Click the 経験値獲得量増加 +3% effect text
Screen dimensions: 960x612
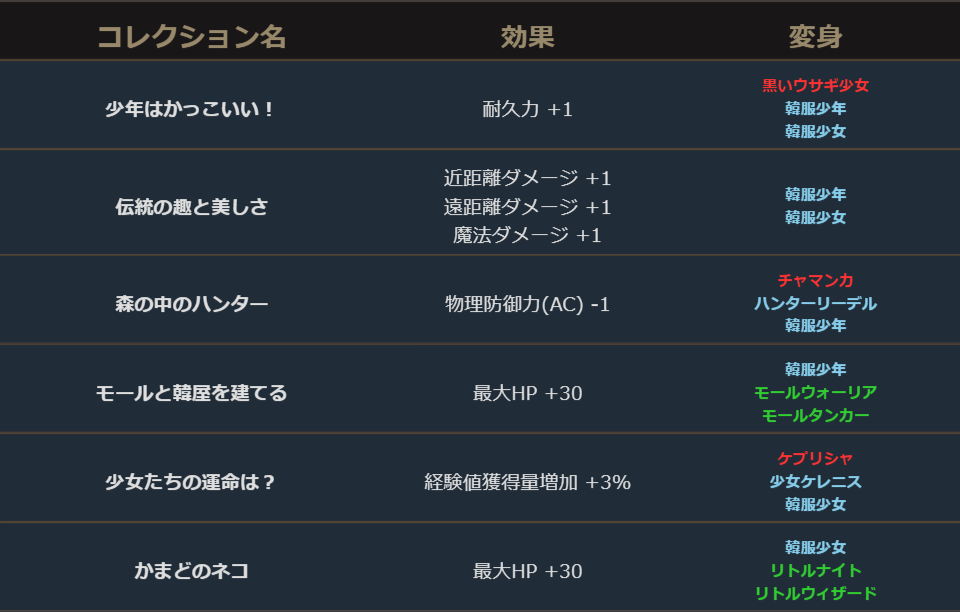tap(527, 482)
